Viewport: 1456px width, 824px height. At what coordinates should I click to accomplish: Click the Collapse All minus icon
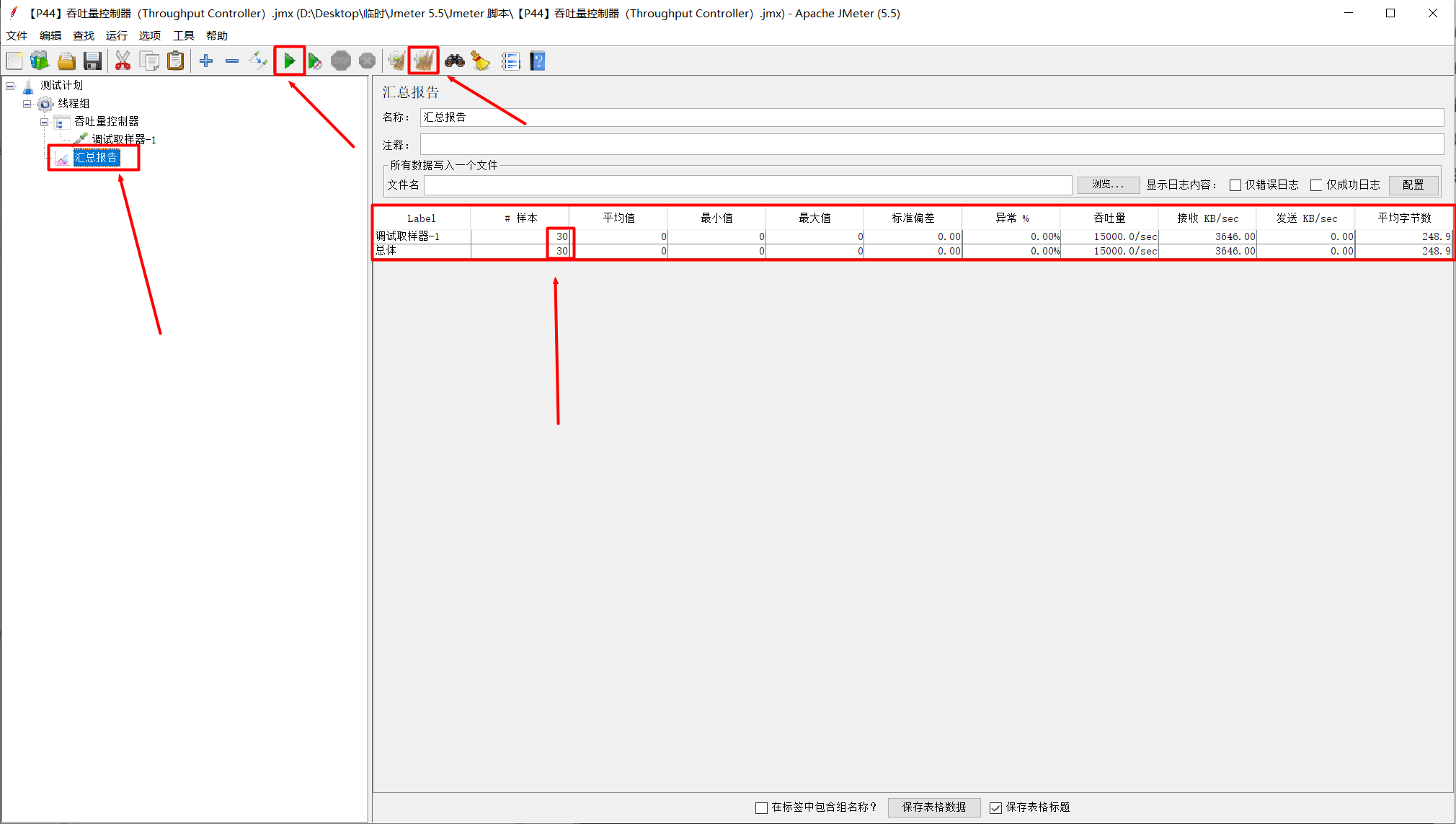pyautogui.click(x=232, y=61)
